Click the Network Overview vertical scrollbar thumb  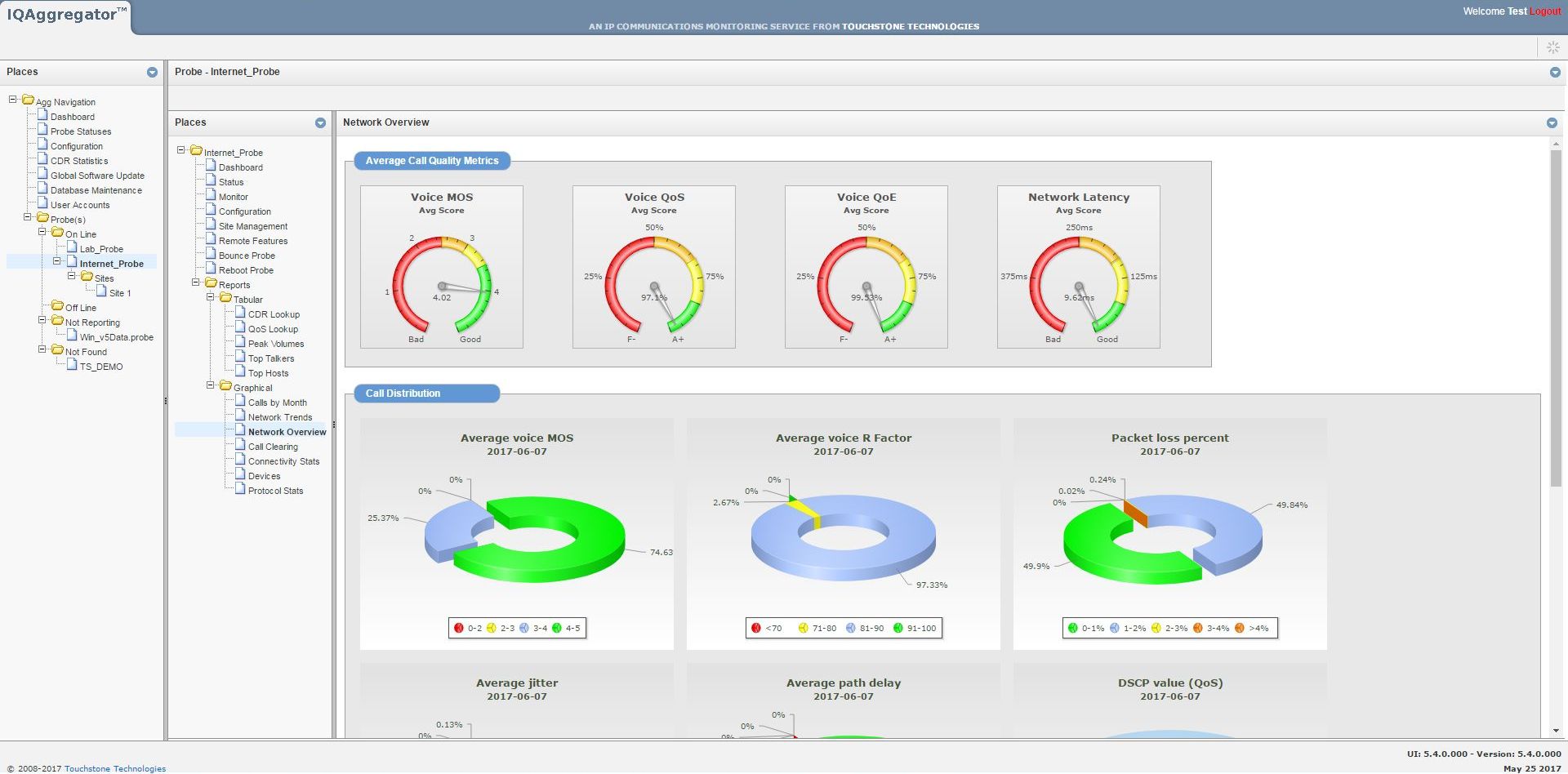1555,318
